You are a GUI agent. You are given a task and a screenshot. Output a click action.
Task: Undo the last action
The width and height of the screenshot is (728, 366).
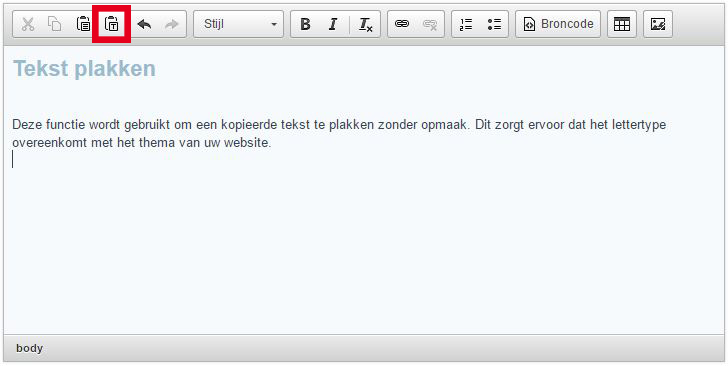(x=144, y=24)
